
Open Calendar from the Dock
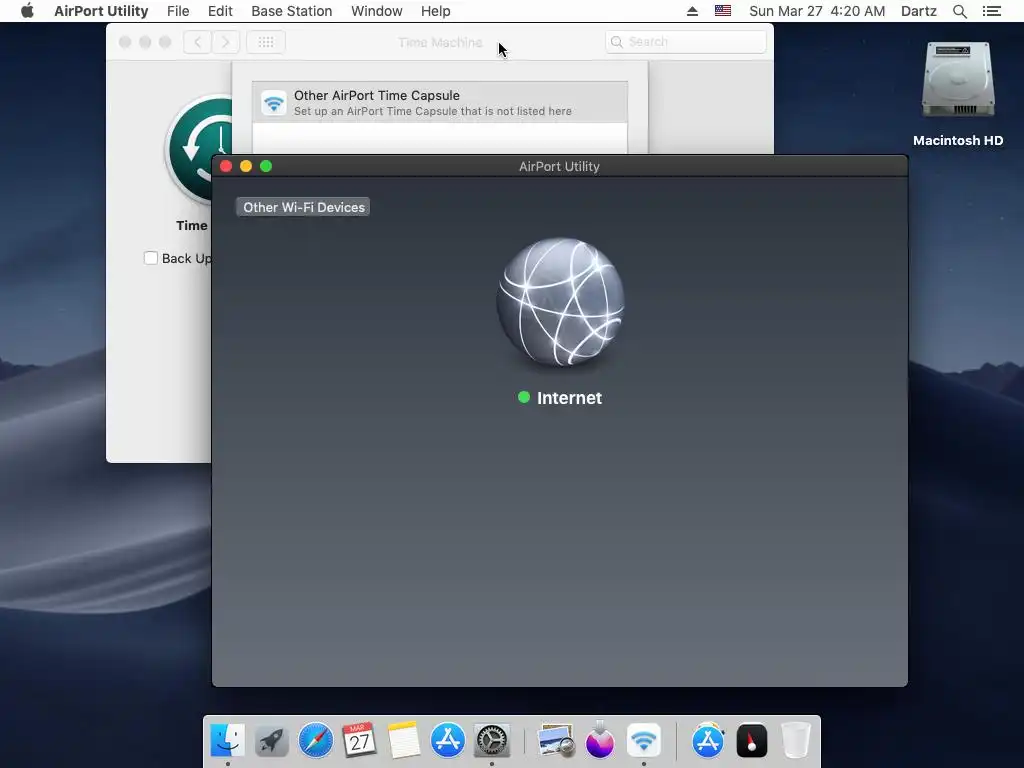point(359,740)
